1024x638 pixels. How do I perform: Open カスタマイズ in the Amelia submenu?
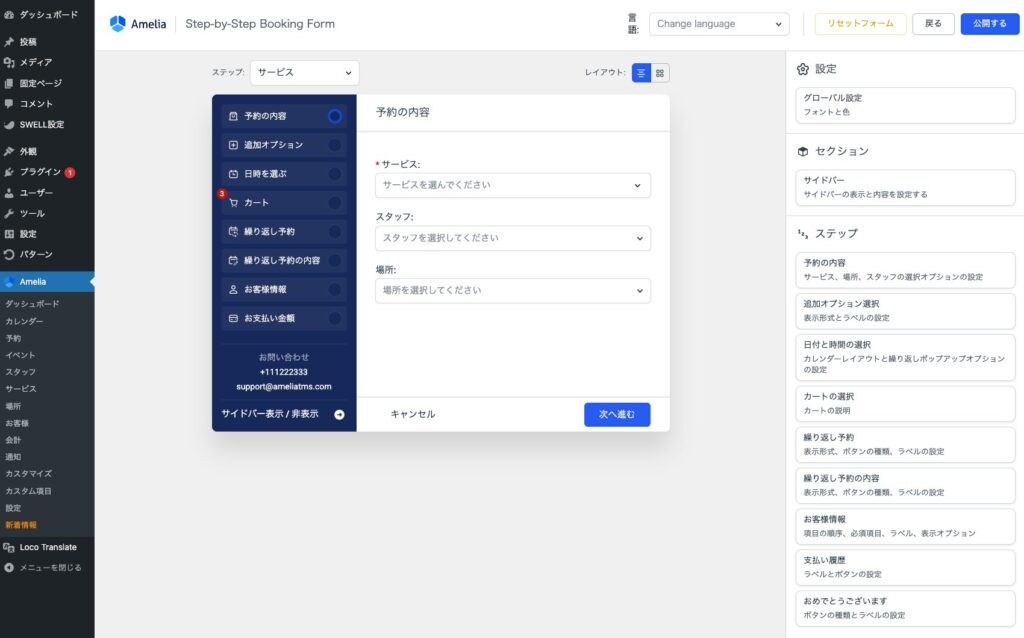pos(28,474)
